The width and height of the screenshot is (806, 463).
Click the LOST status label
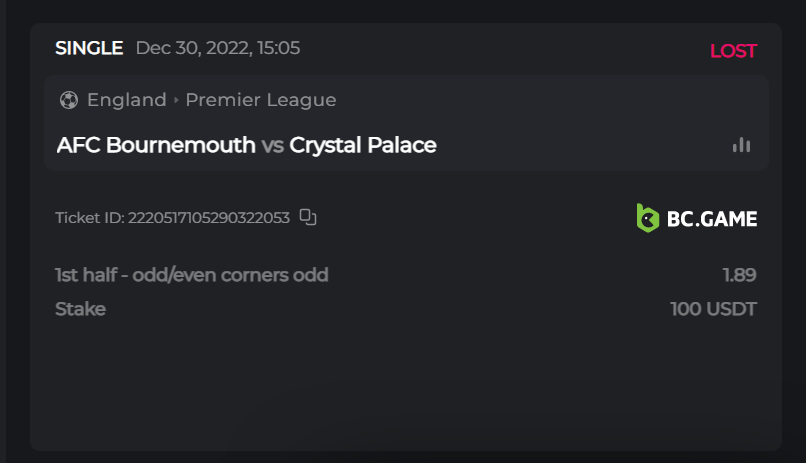point(733,51)
